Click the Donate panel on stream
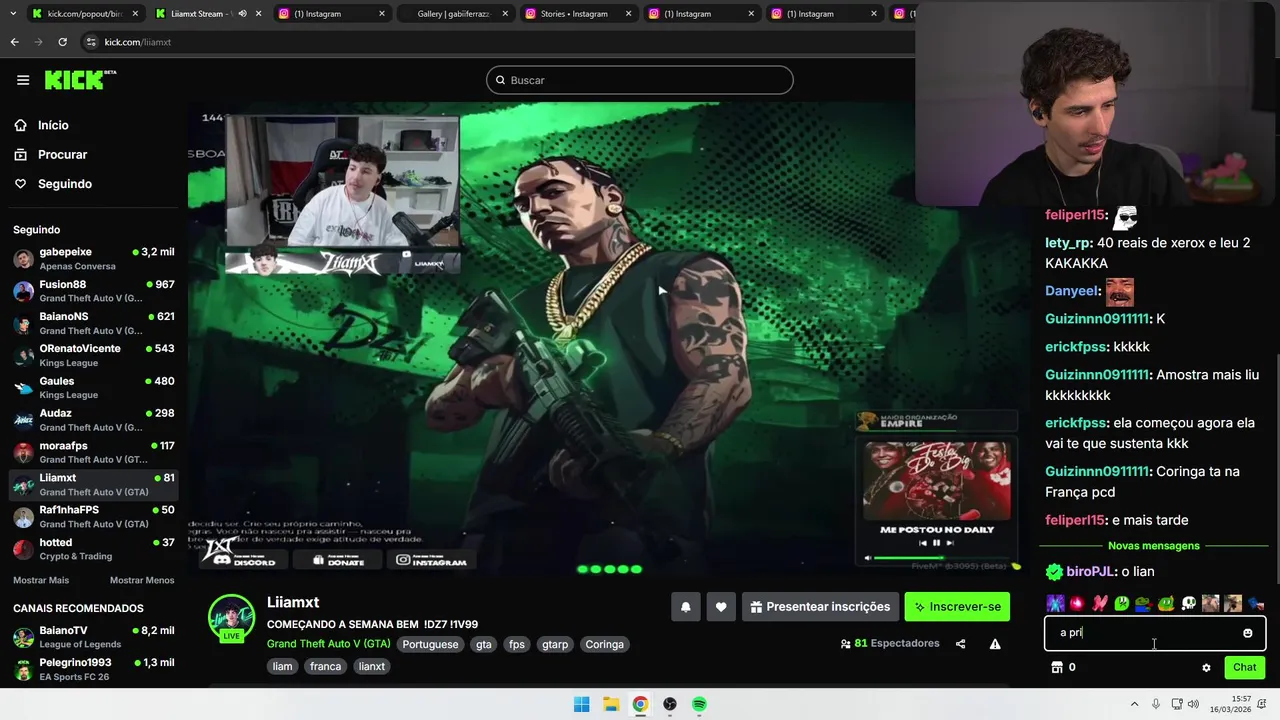 tap(337, 560)
